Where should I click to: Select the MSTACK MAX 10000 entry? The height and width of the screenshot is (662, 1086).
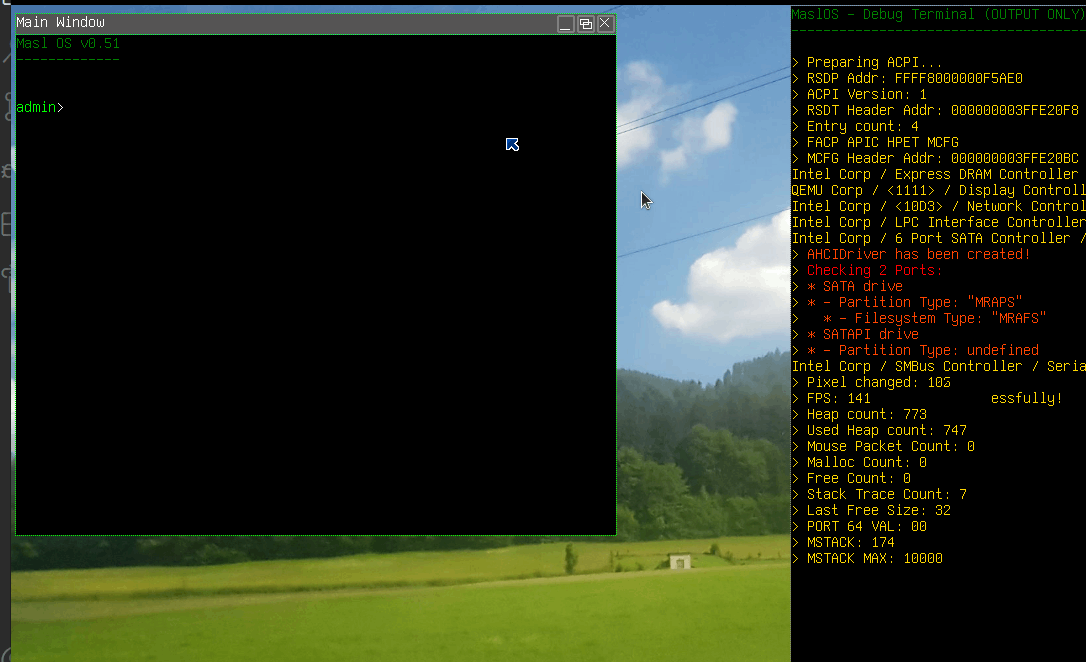[874, 558]
